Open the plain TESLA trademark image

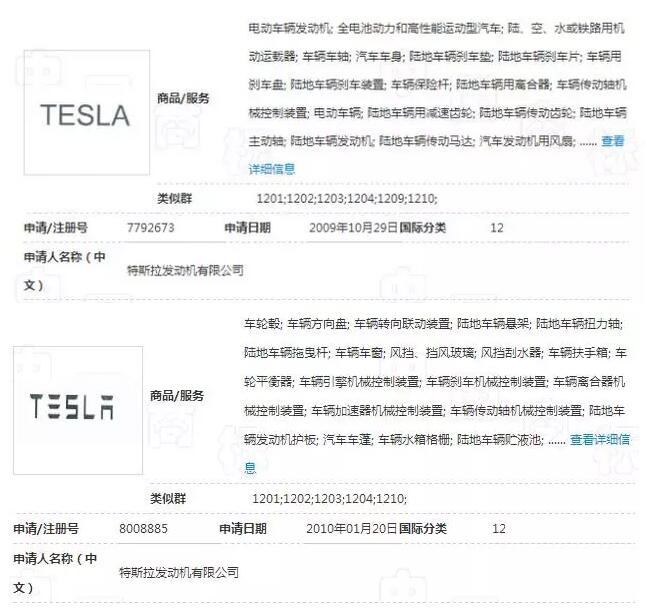point(87,113)
